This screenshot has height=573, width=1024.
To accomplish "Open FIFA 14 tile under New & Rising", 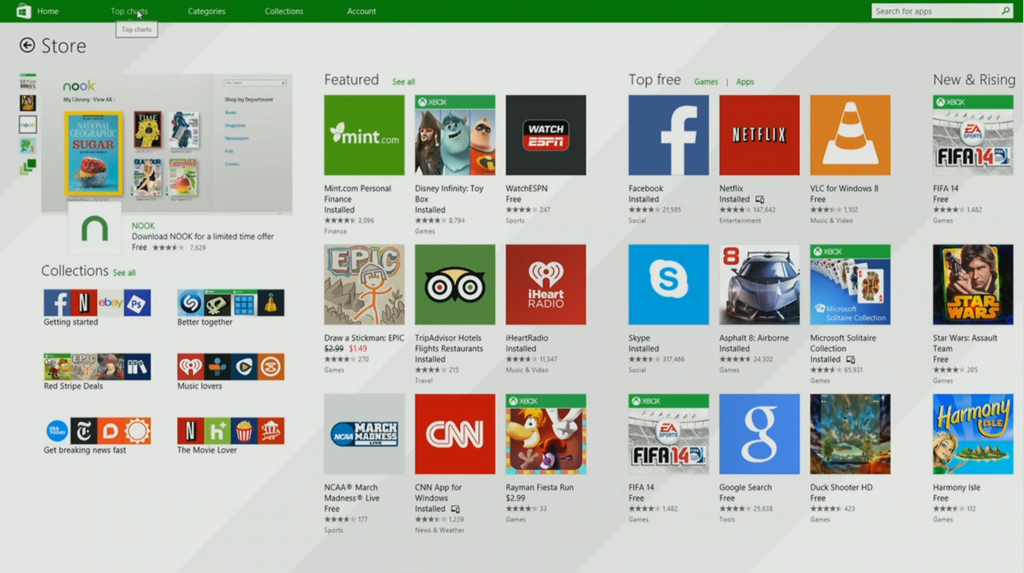I will (x=972, y=135).
